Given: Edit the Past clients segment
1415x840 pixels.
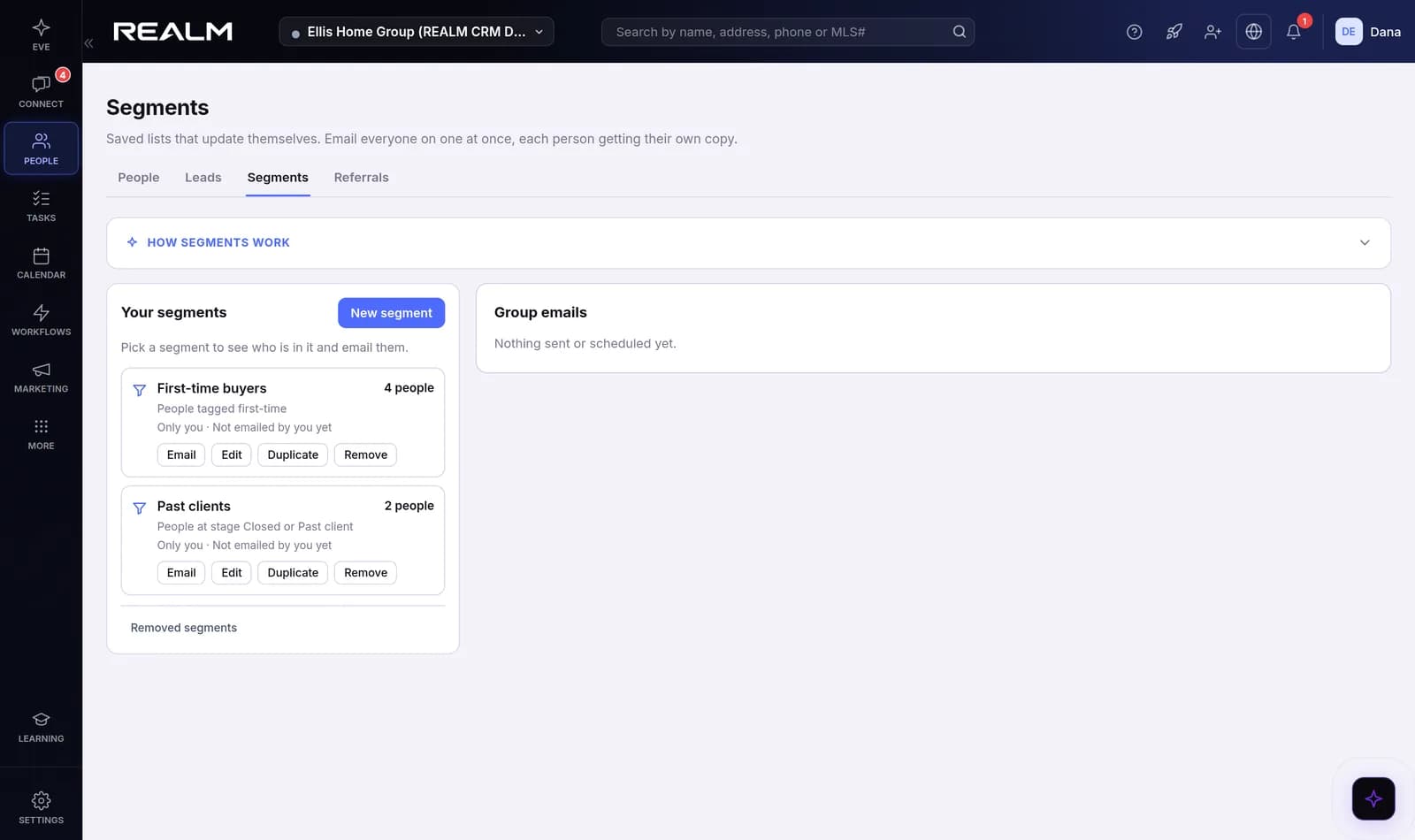Looking at the screenshot, I should pos(232,573).
